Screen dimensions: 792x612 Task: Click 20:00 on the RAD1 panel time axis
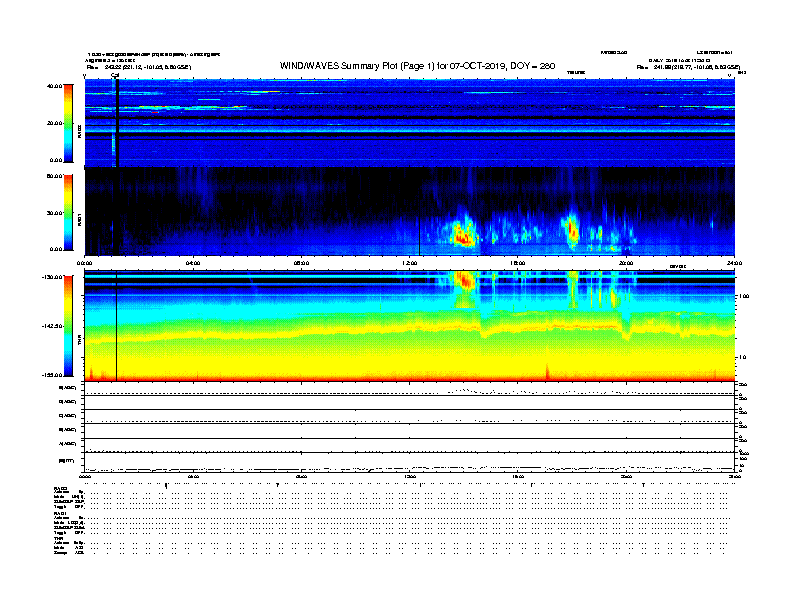(x=626, y=263)
